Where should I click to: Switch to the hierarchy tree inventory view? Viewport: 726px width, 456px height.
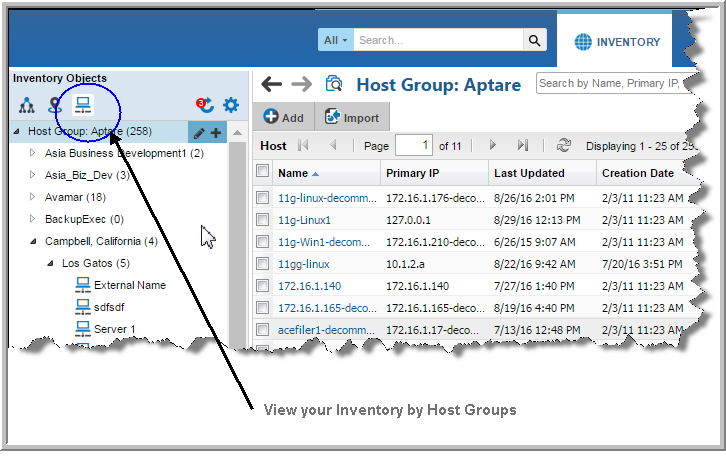[26, 105]
